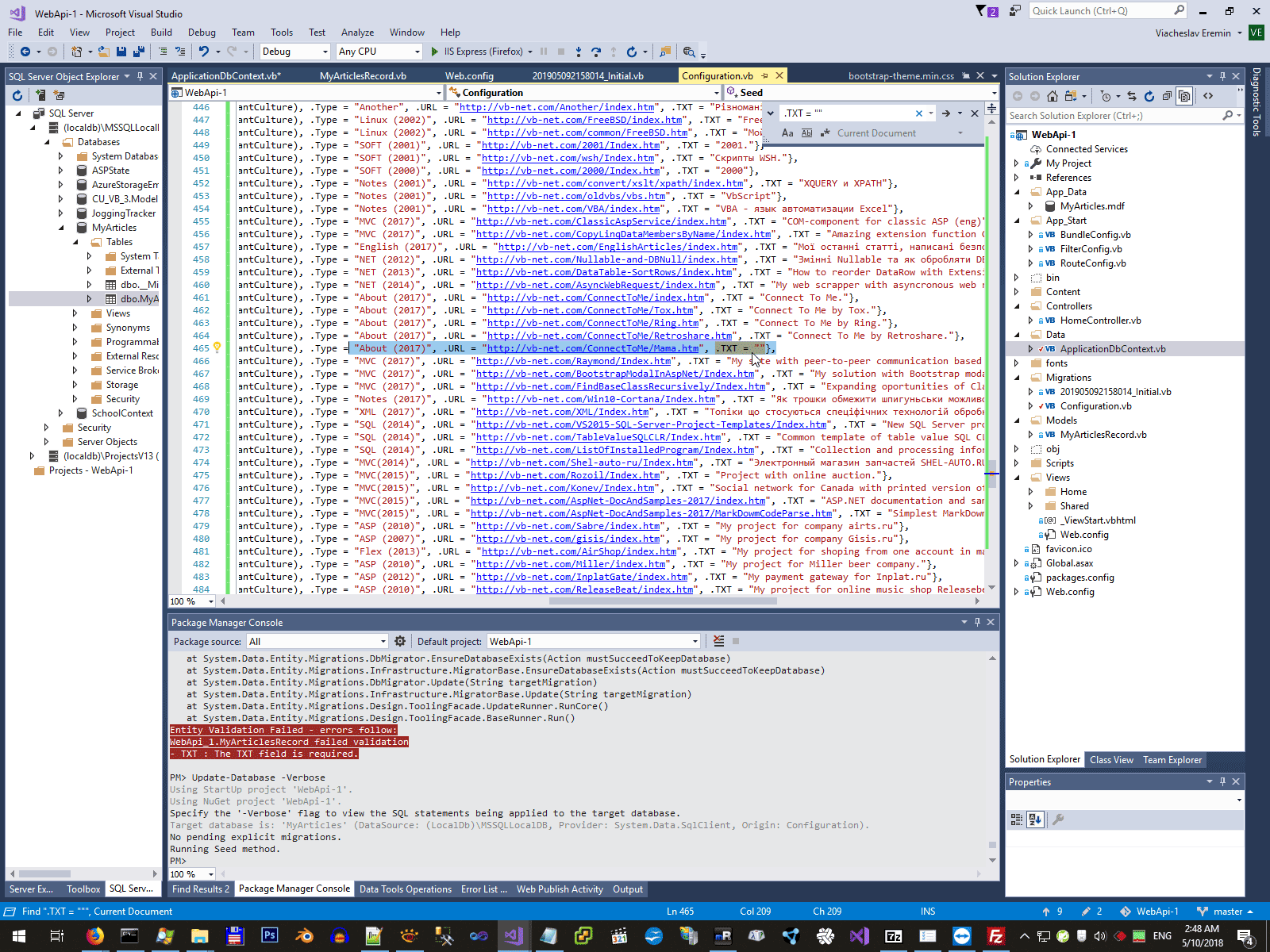Open Solution Explorer Home view
This screenshot has width=1270, height=952.
[1053, 96]
